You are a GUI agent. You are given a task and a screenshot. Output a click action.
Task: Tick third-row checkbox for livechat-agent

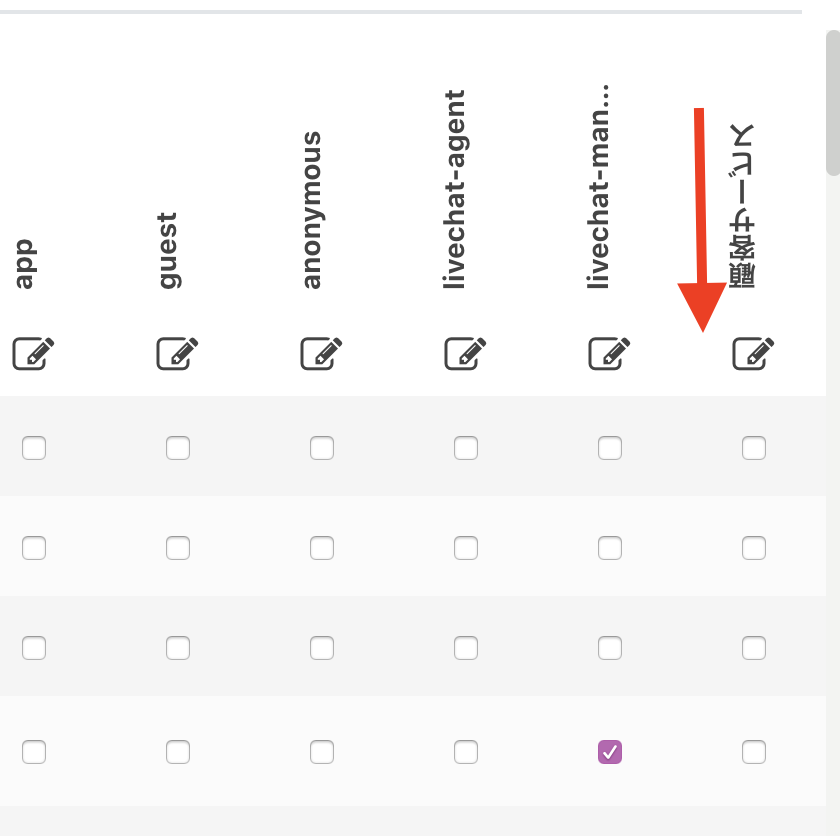click(466, 648)
